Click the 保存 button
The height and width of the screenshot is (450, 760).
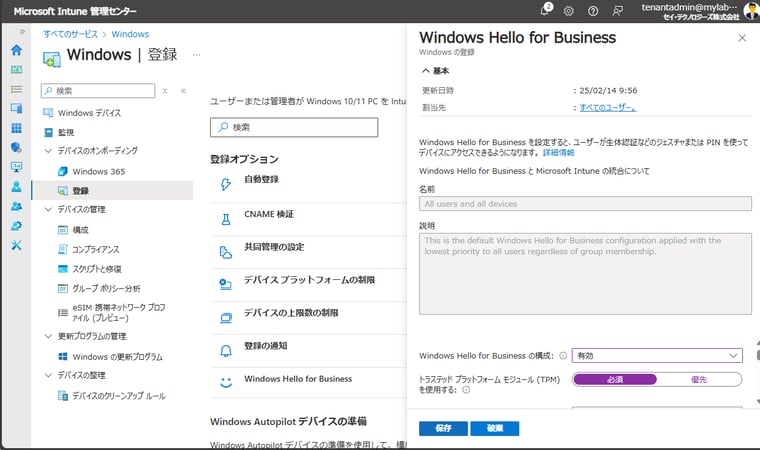[443, 428]
